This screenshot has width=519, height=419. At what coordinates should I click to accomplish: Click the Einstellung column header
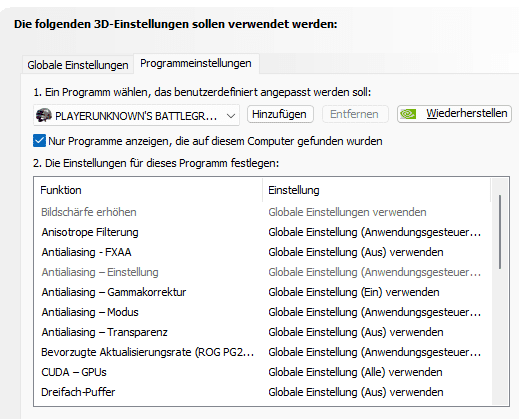377,190
